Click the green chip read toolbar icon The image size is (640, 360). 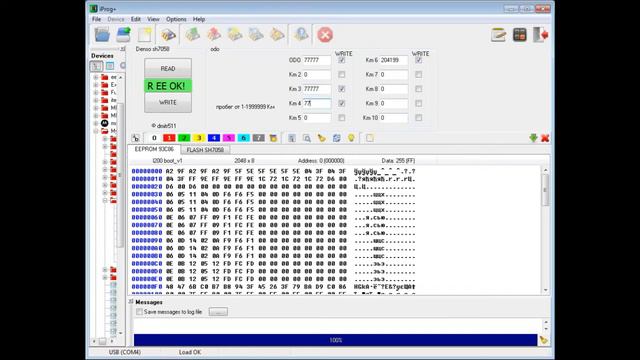[192, 35]
